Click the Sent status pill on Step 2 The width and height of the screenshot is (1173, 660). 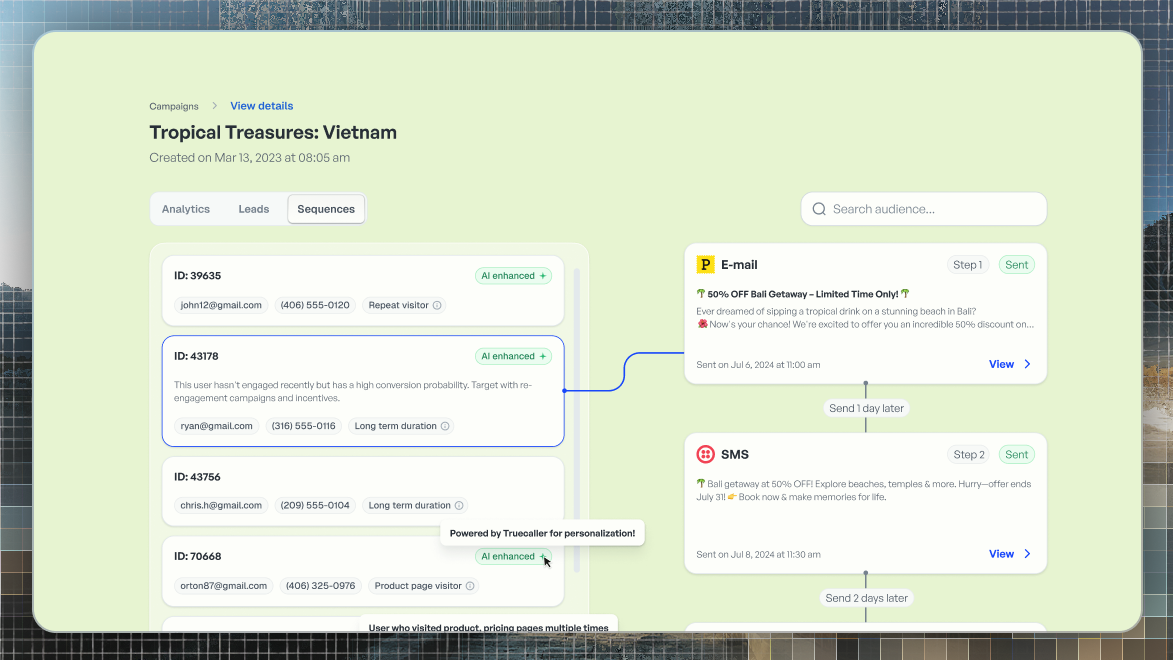click(1016, 454)
